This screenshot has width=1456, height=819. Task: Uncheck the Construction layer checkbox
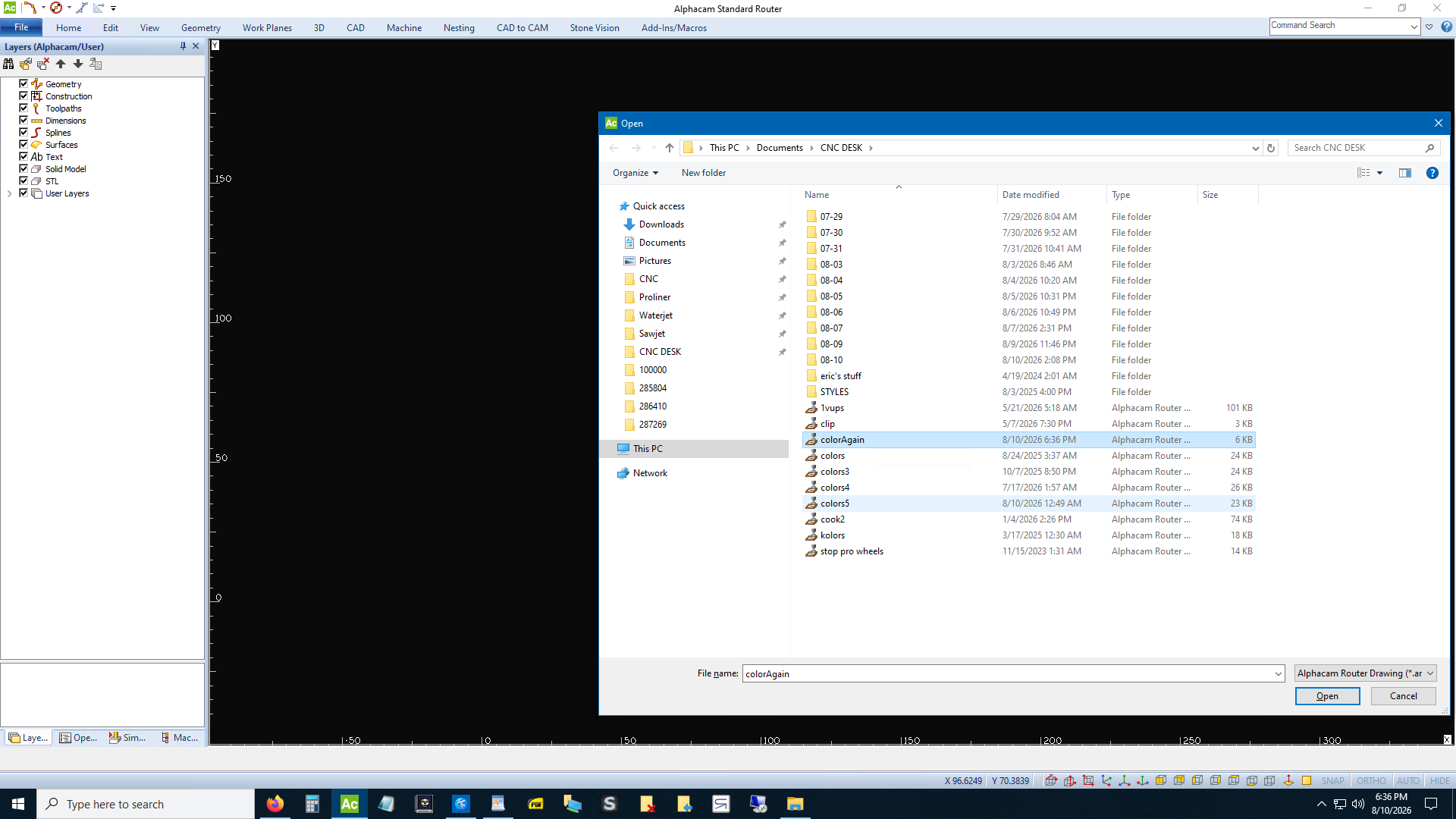(24, 96)
